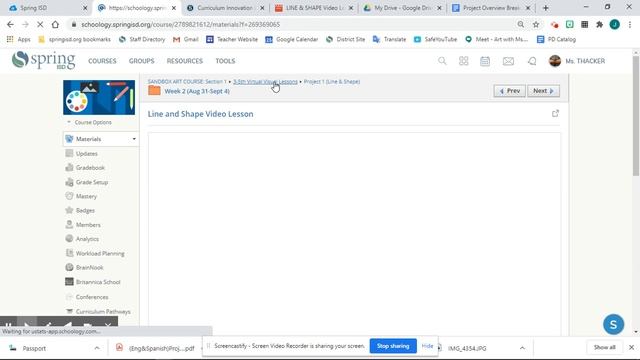Open lesson in new window icon
The image size is (640, 360).
coord(555,113)
